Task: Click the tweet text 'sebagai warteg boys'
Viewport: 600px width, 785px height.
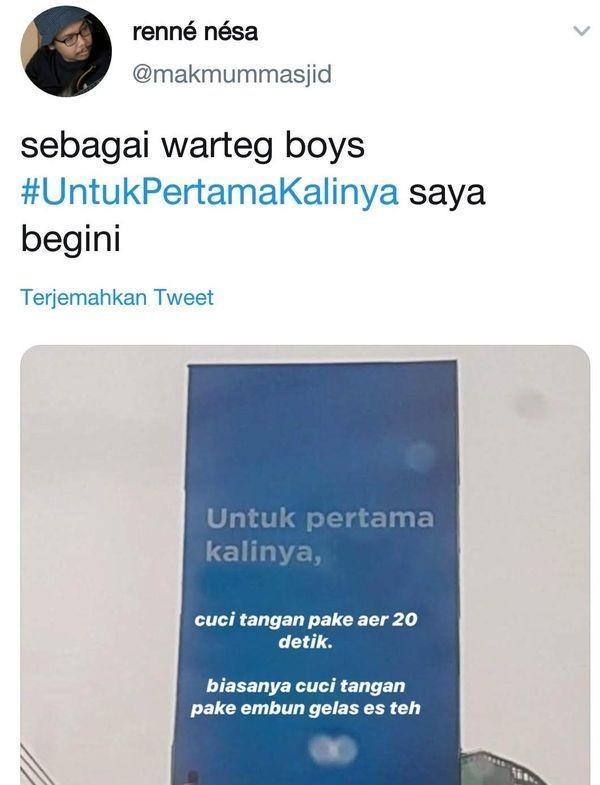Action: coord(192,146)
